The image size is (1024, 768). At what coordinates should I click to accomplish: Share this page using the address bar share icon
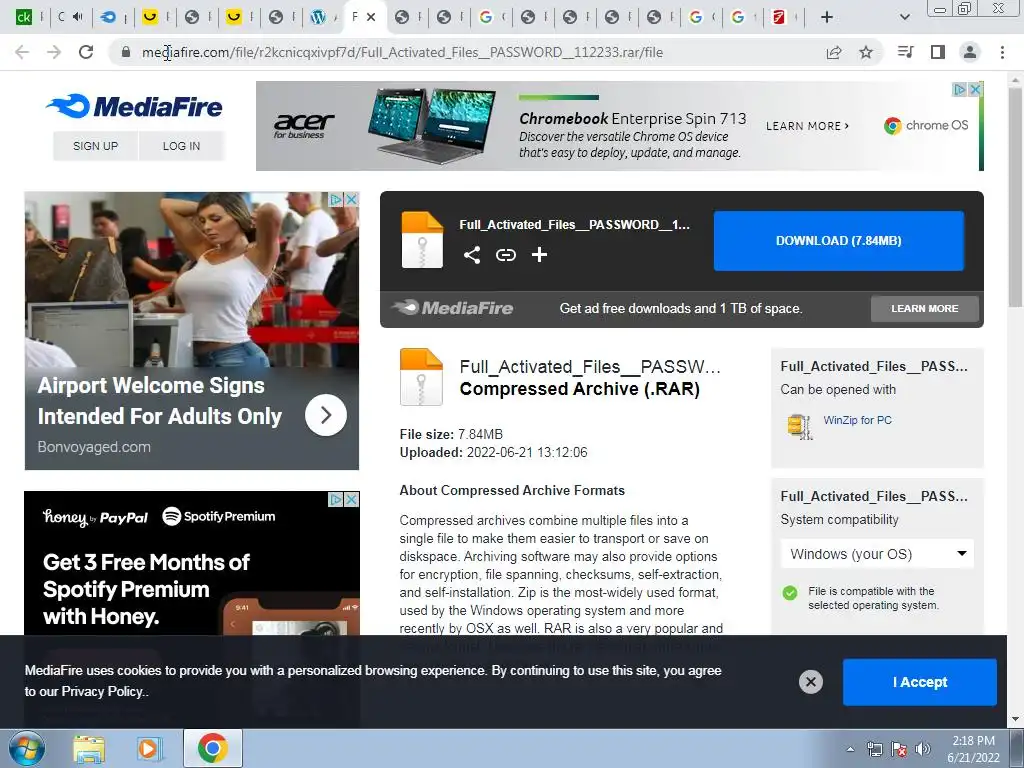pos(834,52)
